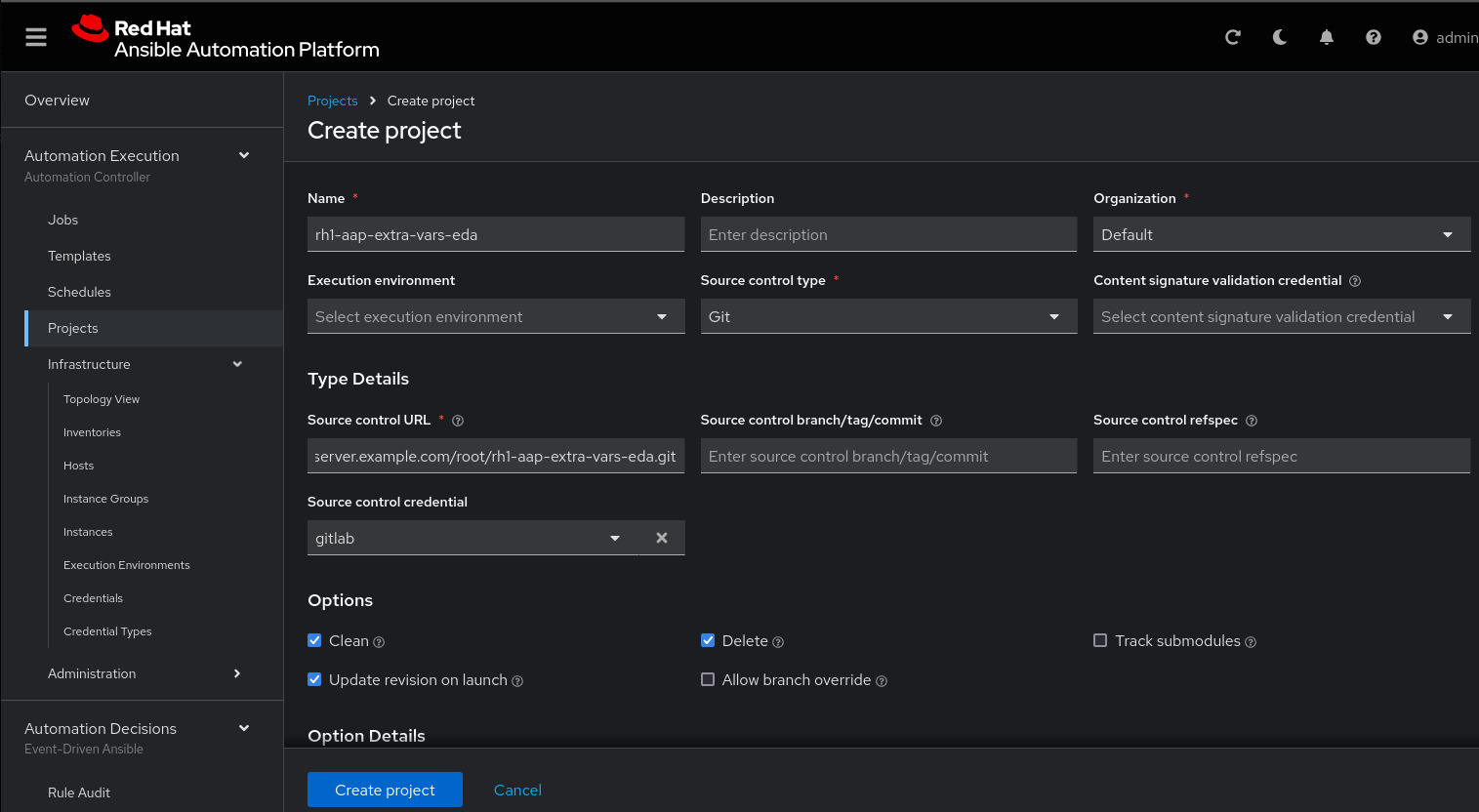1479x812 pixels.
Task: Show help for Source control URL
Action: point(458,421)
